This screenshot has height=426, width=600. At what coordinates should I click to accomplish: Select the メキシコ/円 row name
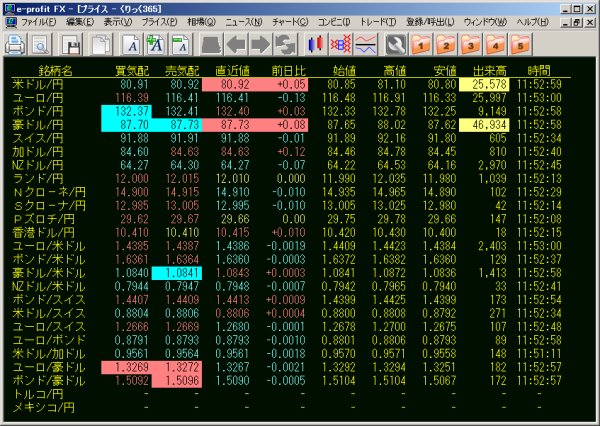tap(43, 407)
